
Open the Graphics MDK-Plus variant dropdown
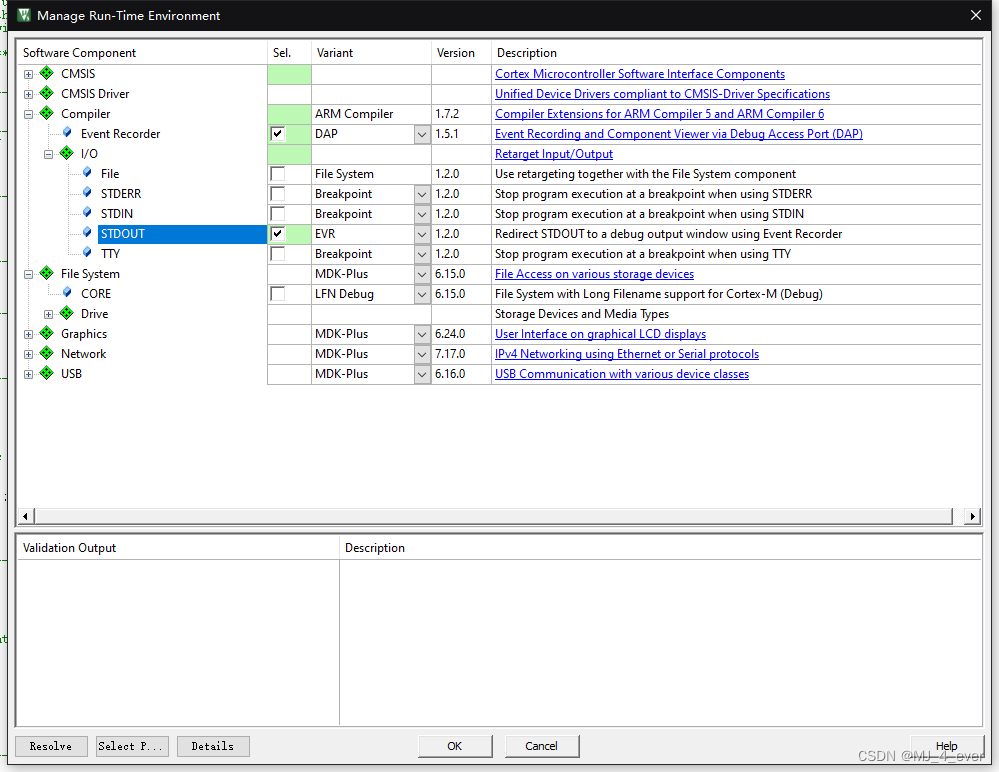[x=422, y=334]
